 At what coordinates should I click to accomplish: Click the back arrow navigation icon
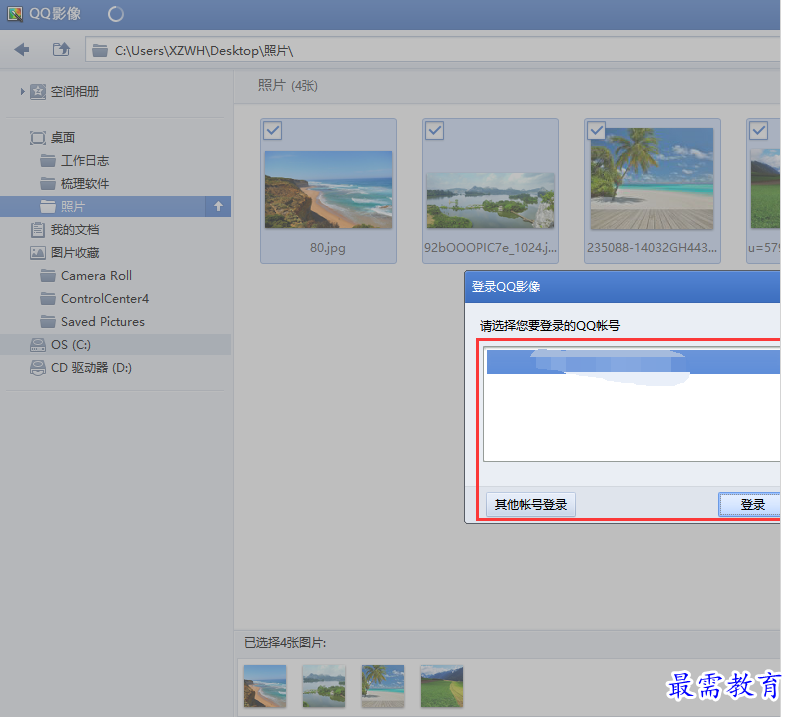(22, 49)
